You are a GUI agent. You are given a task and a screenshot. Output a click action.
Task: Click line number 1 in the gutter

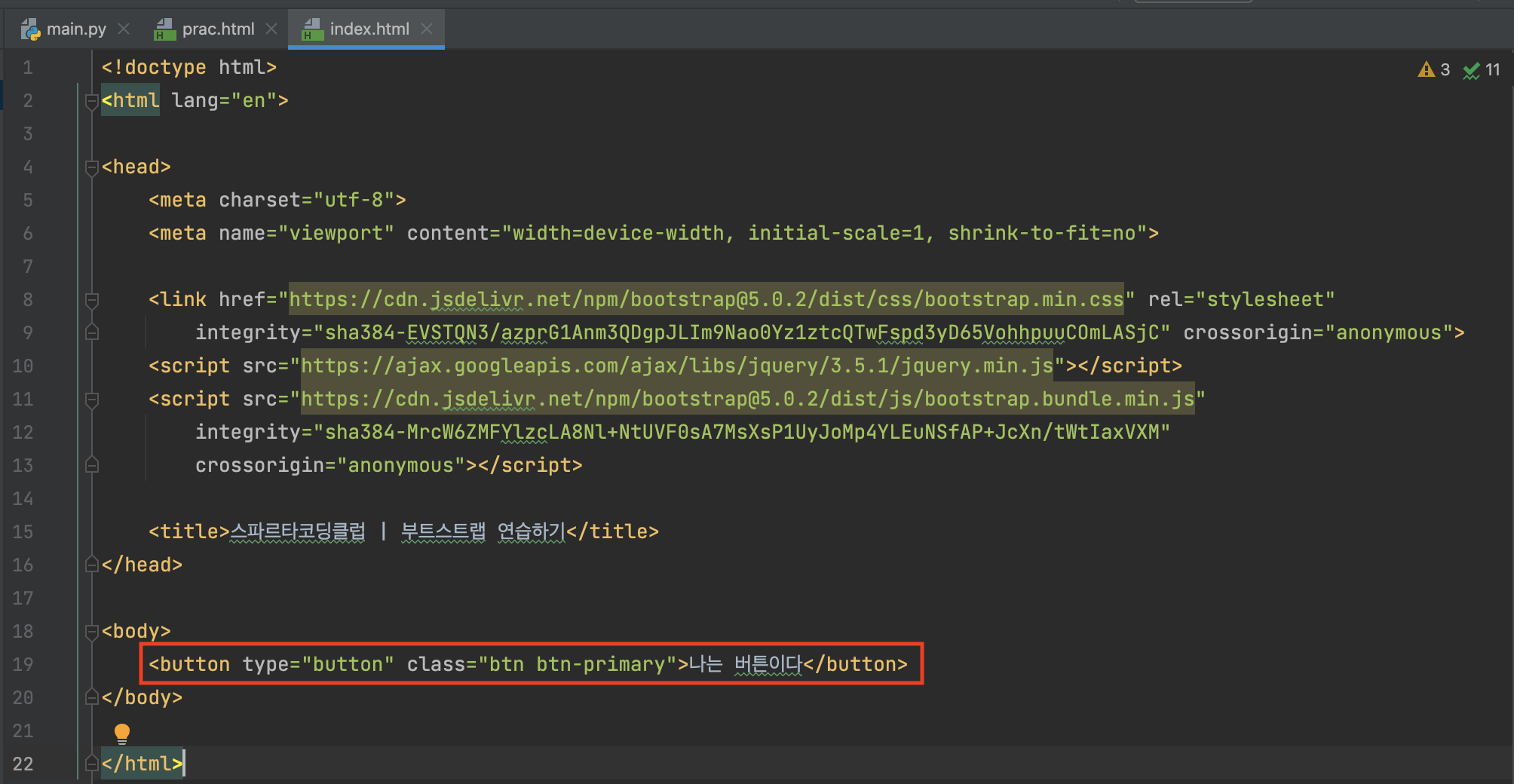28,68
